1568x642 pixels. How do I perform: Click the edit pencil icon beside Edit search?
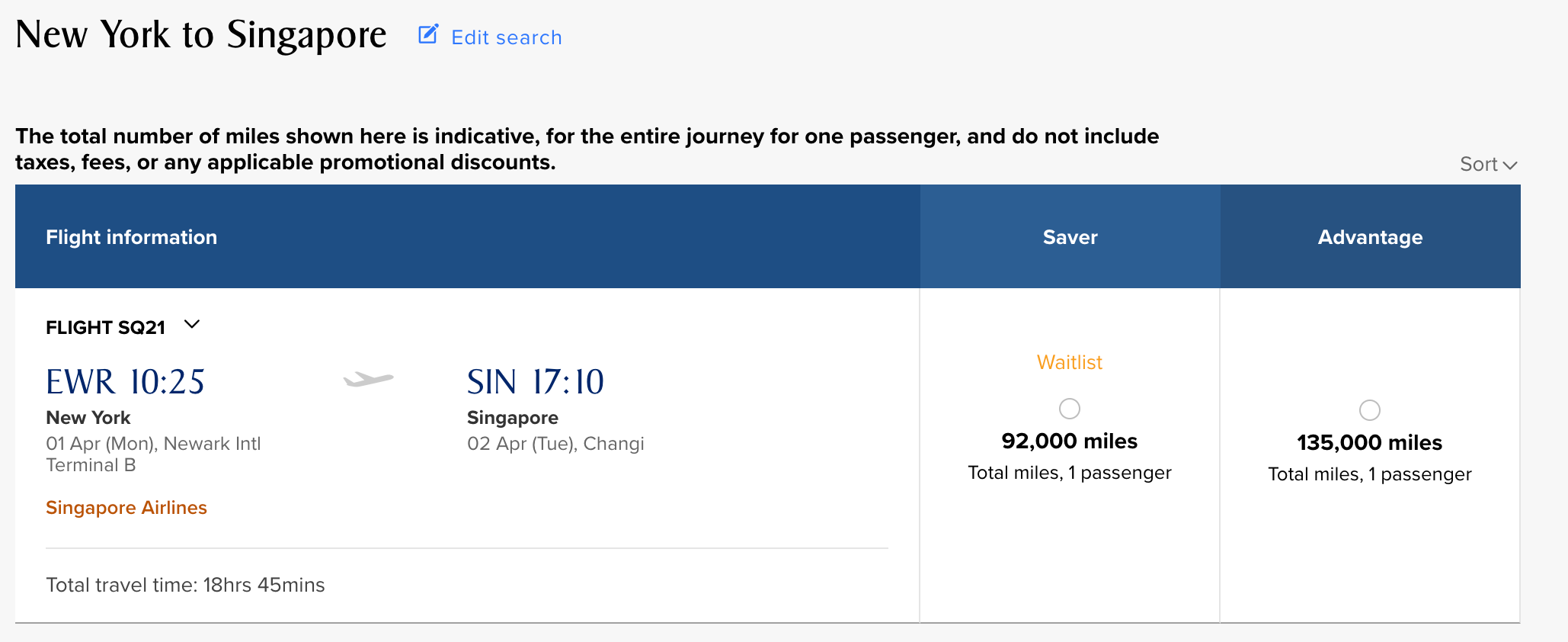[x=428, y=34]
